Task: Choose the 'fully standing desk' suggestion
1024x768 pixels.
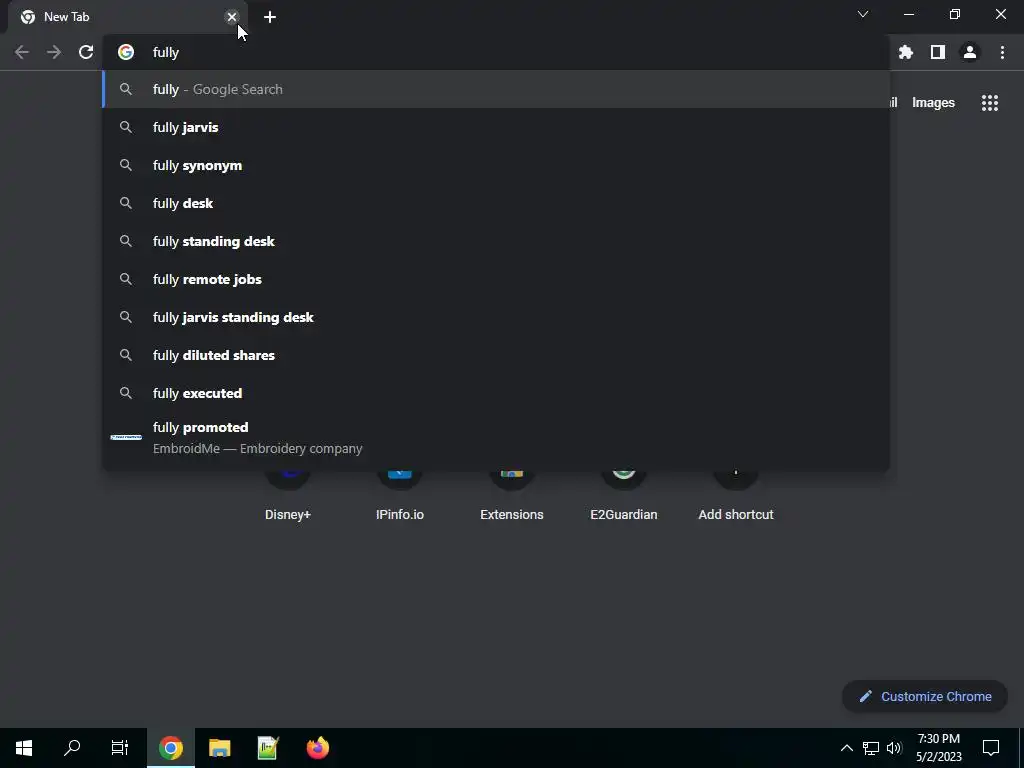Action: click(496, 241)
